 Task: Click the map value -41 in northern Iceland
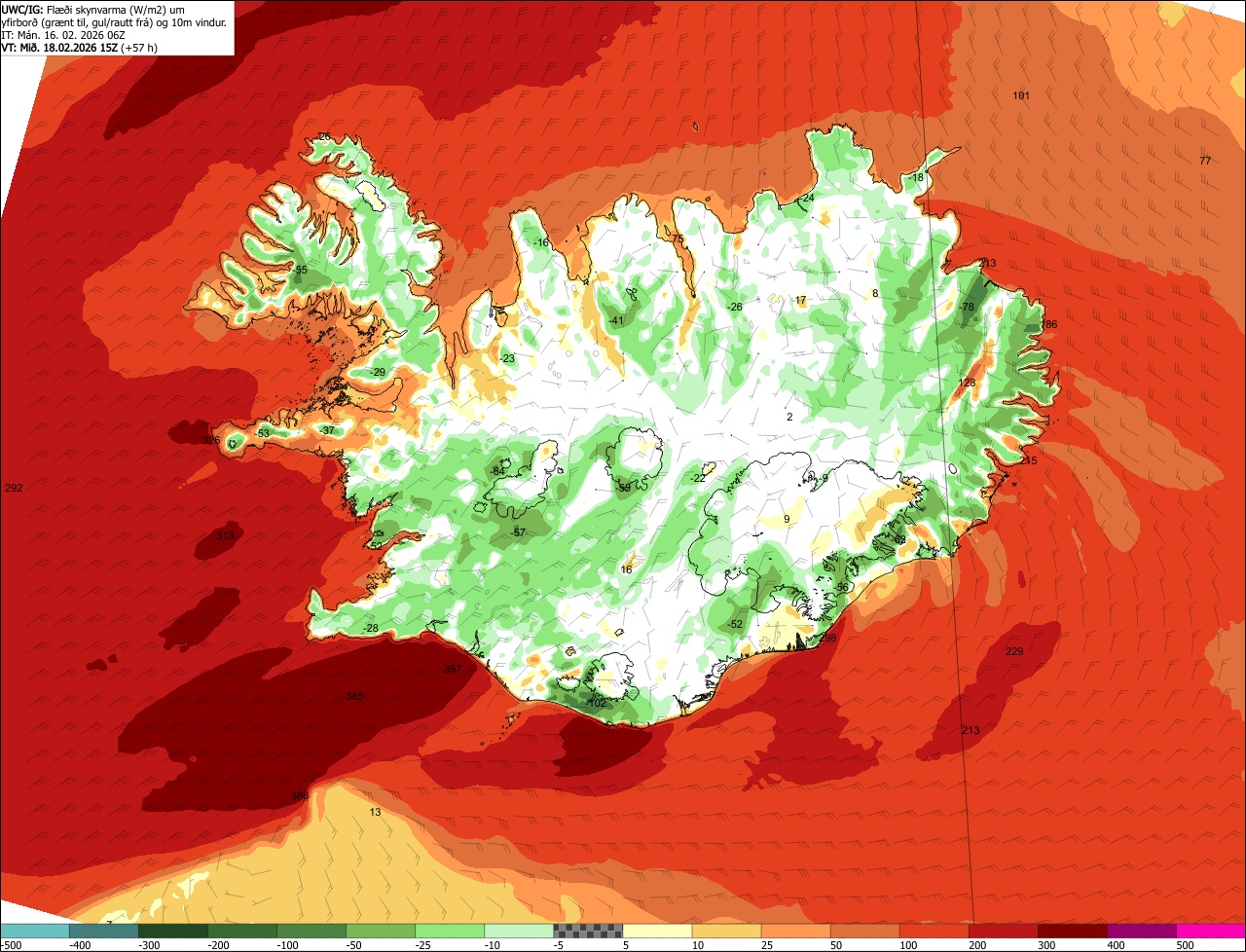coord(616,320)
